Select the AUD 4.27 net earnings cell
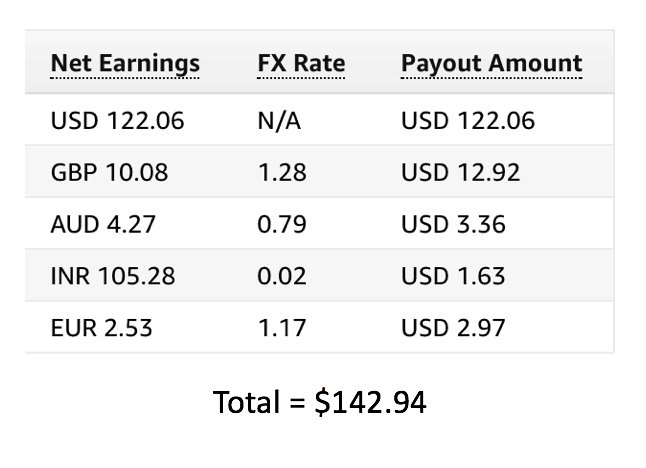 [x=103, y=224]
